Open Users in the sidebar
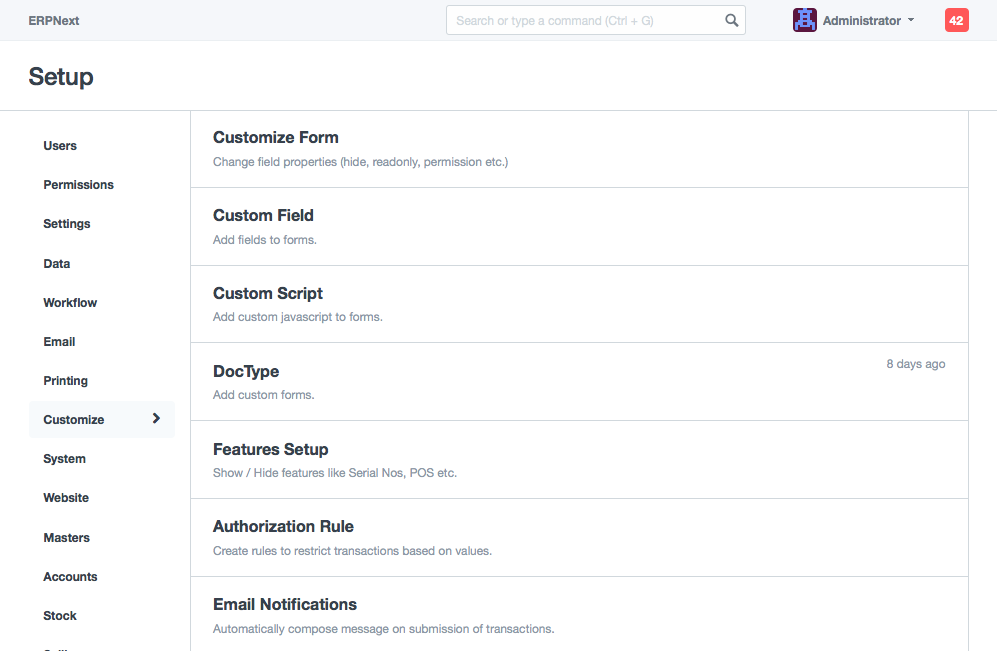The height and width of the screenshot is (651, 997). [60, 146]
